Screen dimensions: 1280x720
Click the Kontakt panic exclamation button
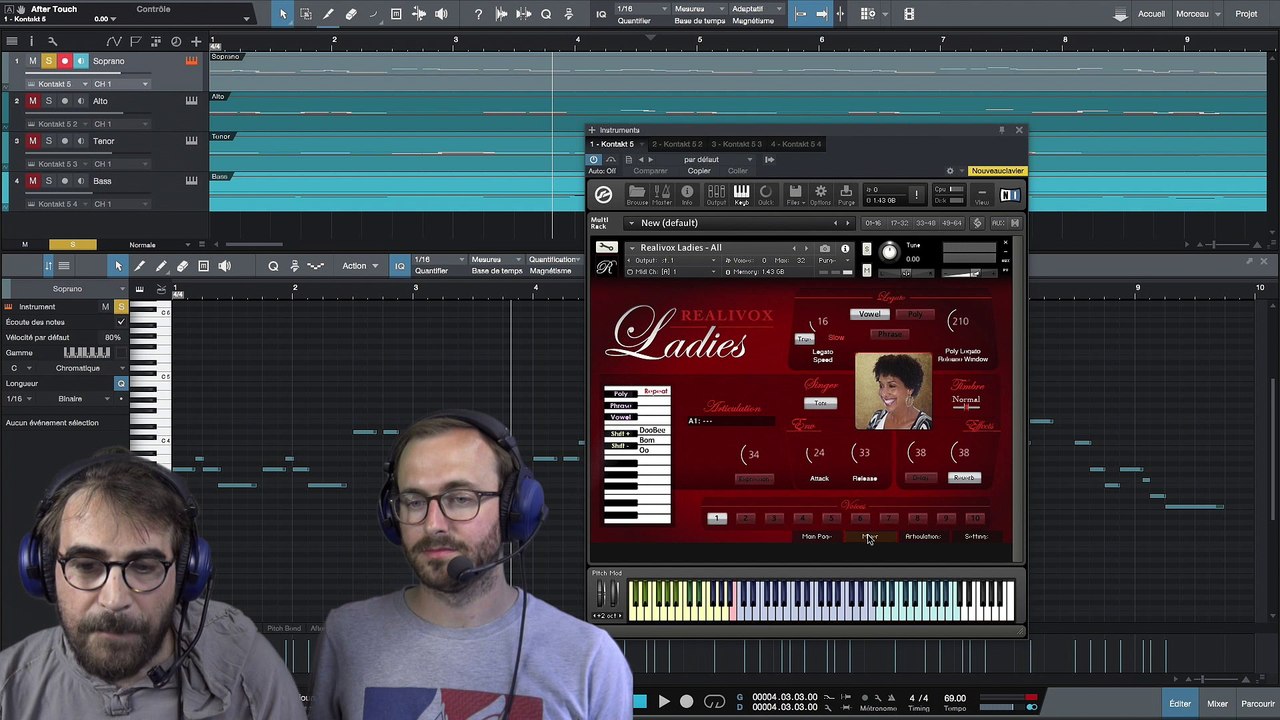916,195
